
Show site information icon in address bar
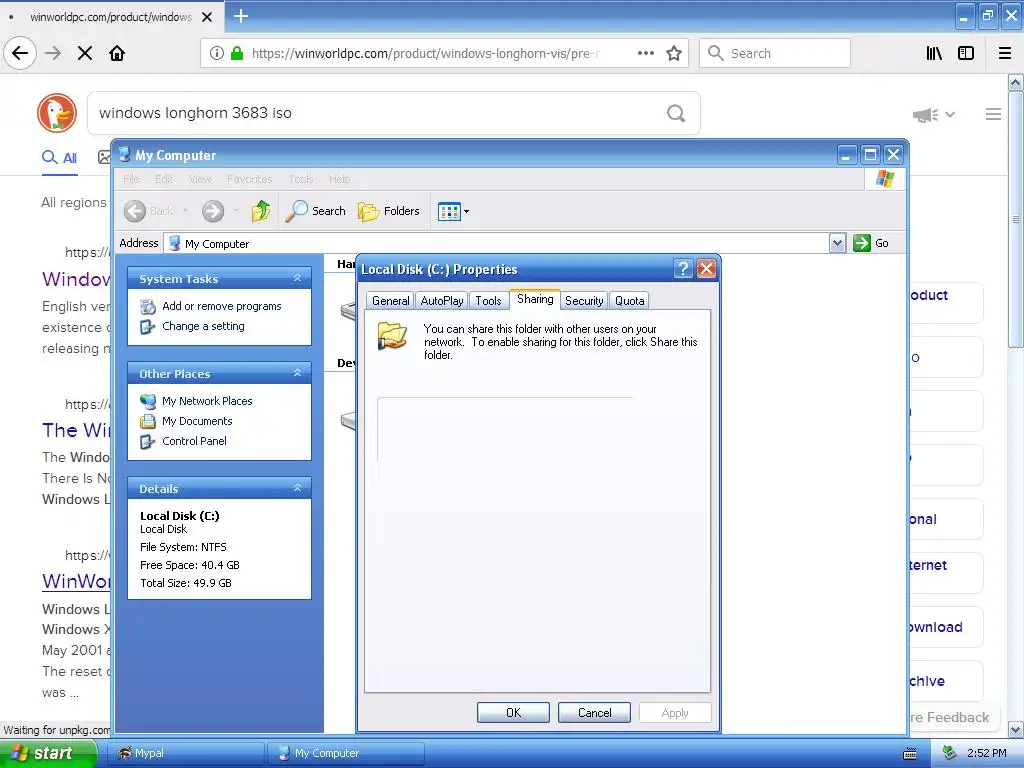click(217, 53)
